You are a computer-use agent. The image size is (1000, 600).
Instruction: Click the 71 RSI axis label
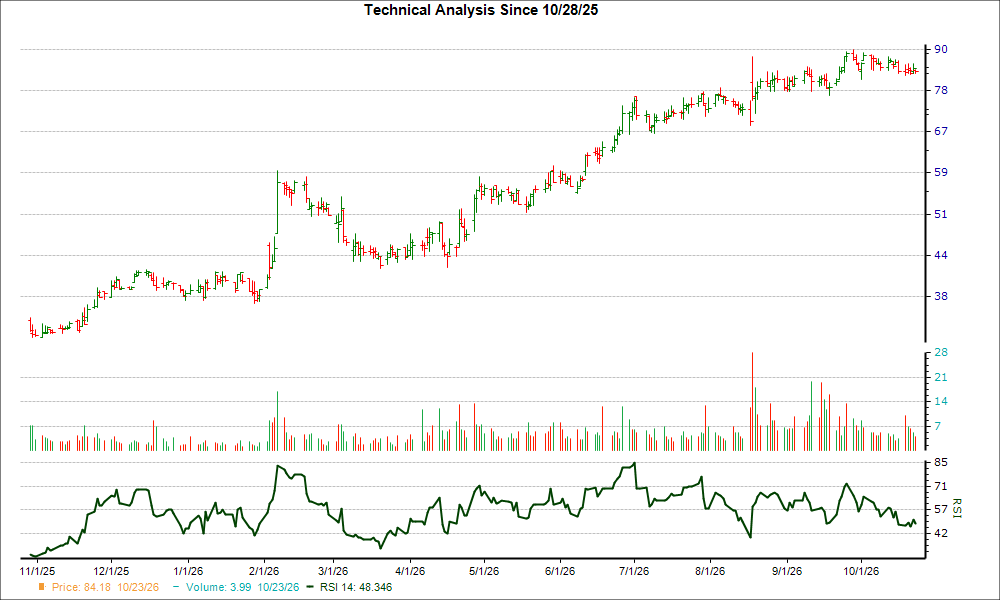tap(941, 486)
